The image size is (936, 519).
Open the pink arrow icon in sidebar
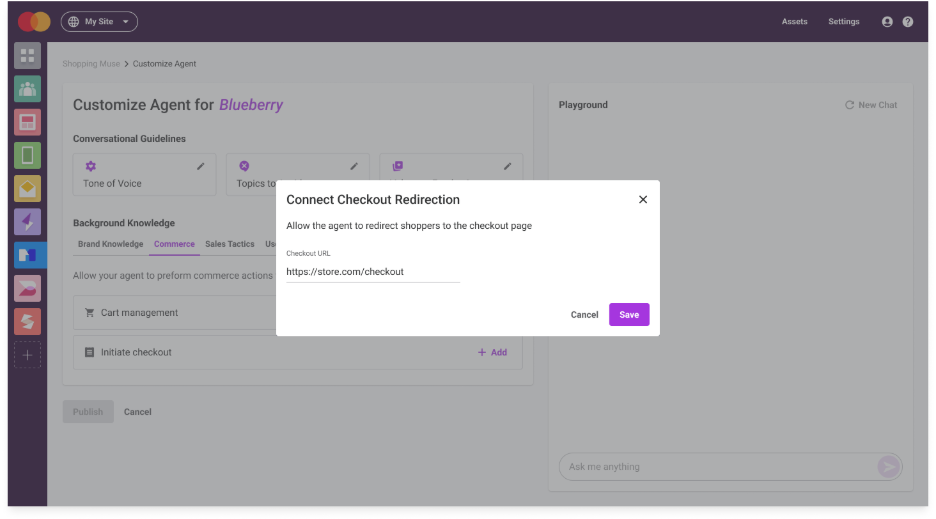pyautogui.click(x=27, y=288)
